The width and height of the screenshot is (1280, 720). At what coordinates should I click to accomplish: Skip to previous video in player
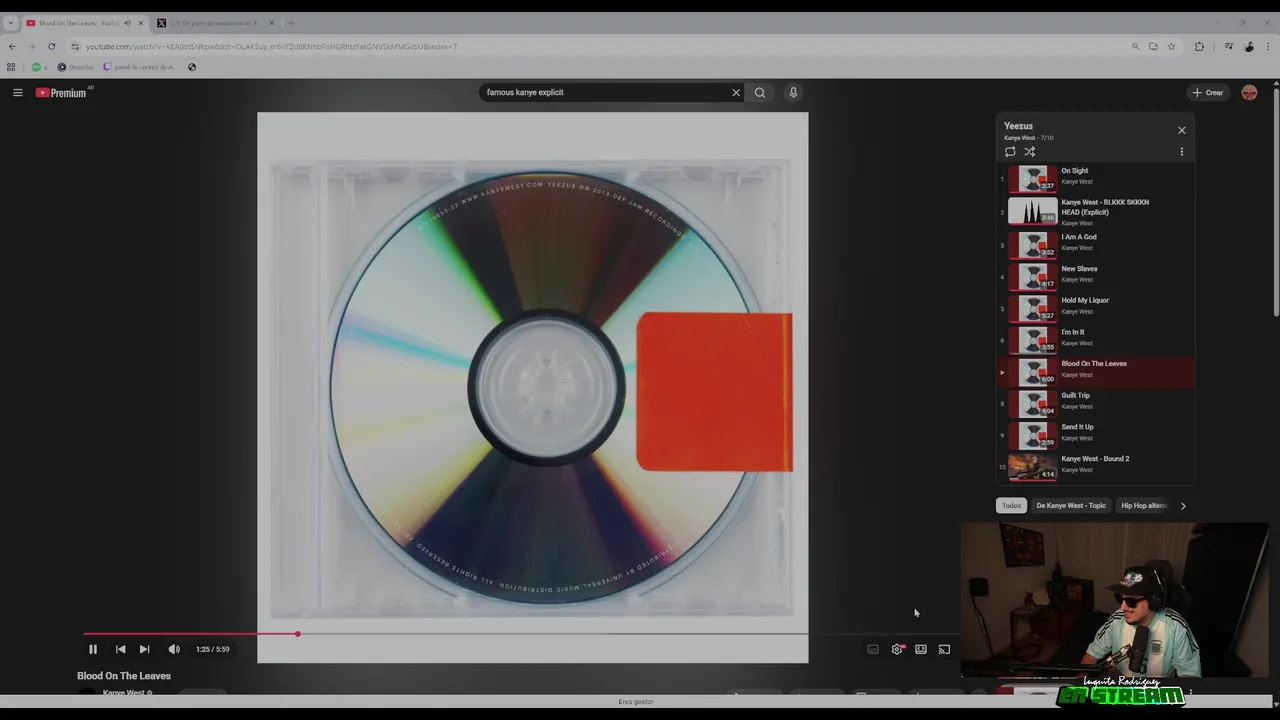[120, 649]
